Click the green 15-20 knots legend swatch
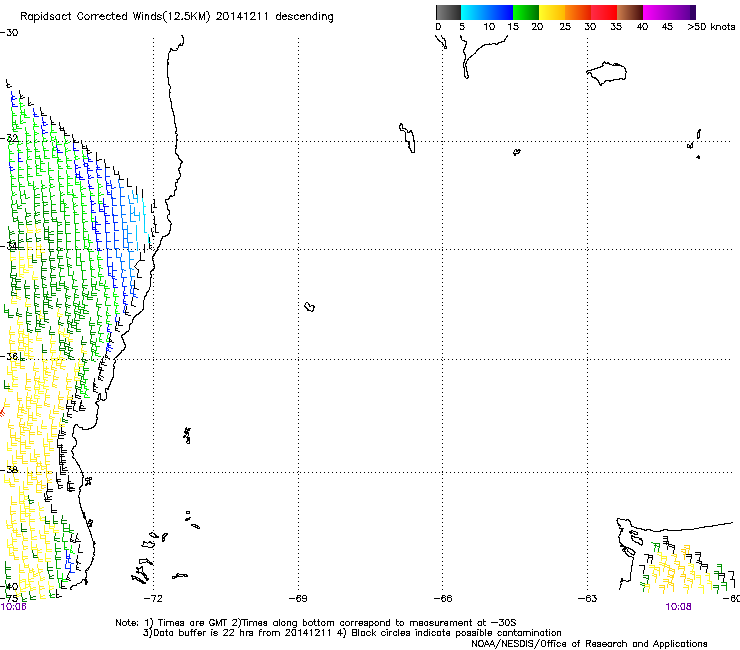The height and width of the screenshot is (650, 740). tap(526, 12)
